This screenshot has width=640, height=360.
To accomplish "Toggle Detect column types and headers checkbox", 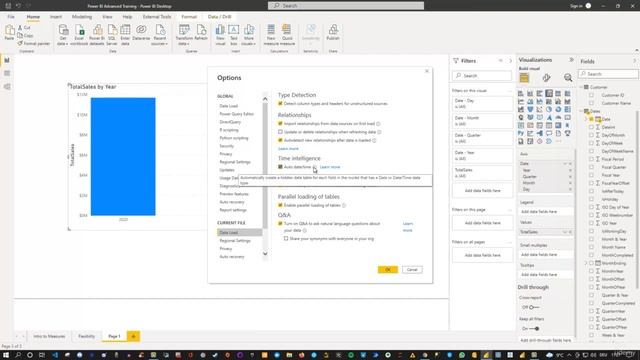I will [x=280, y=104].
